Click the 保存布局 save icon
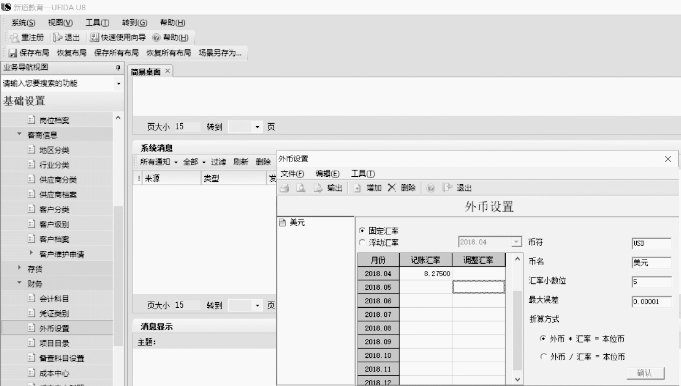 coord(13,53)
